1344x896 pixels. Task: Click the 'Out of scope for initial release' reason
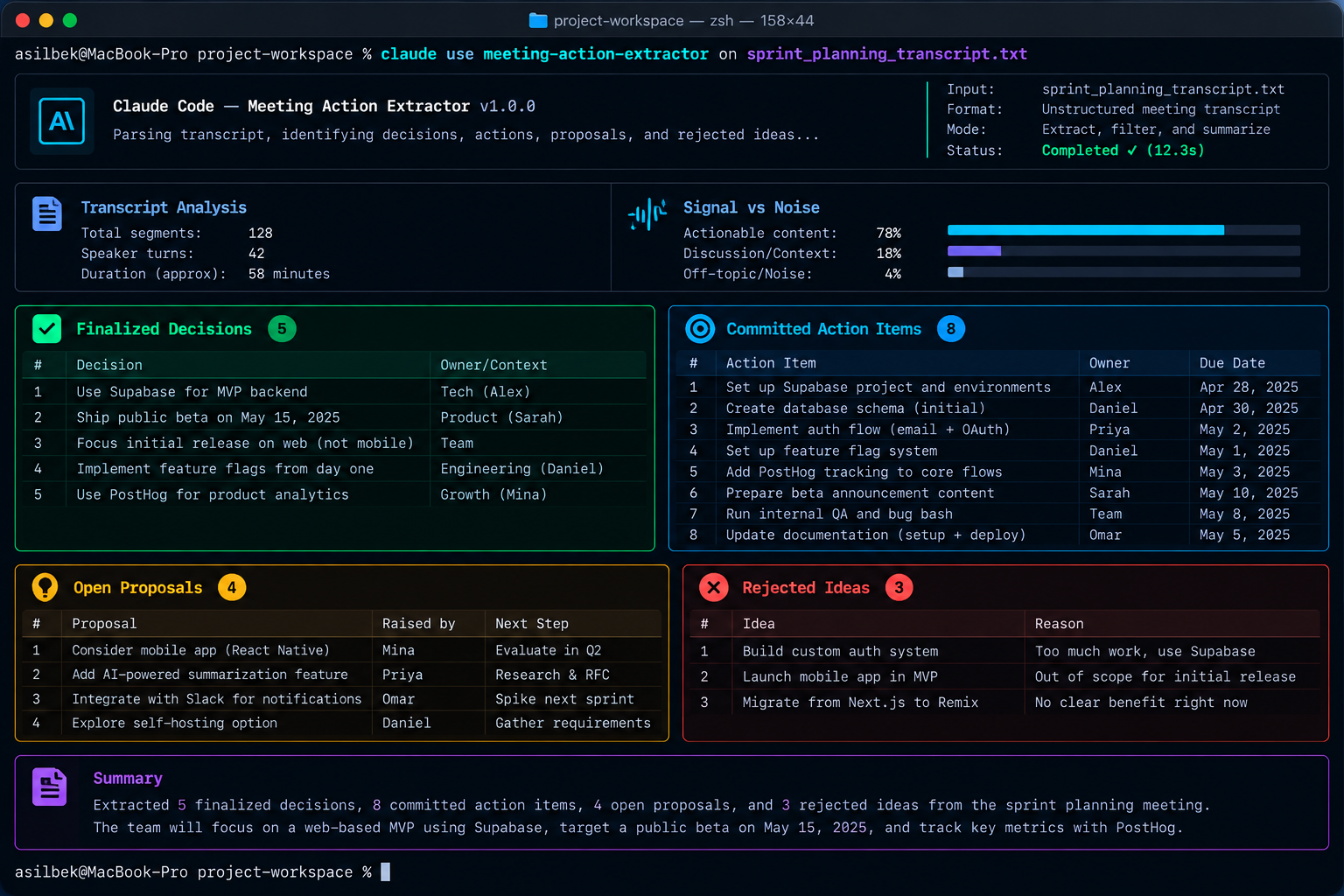pyautogui.click(x=1165, y=676)
